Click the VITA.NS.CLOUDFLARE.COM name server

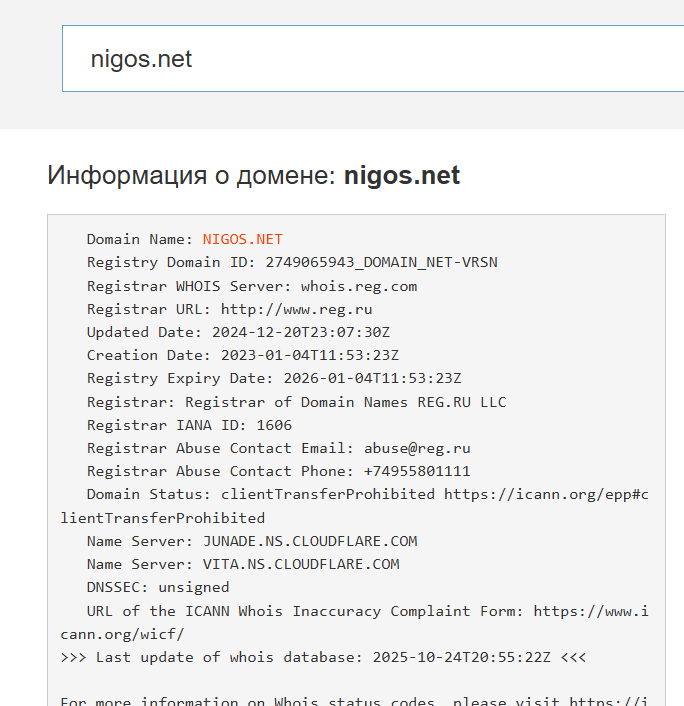pos(301,564)
